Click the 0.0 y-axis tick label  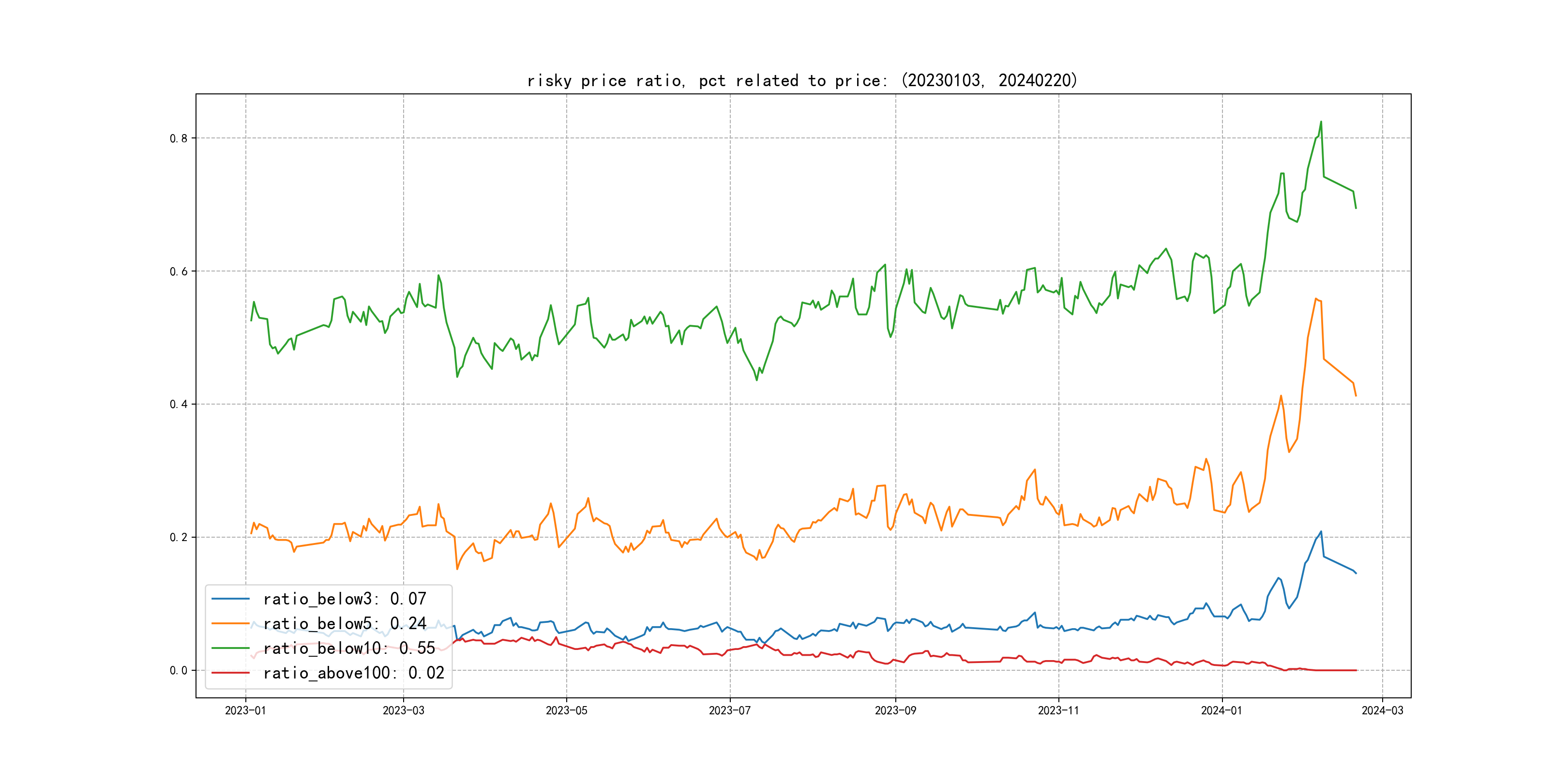(179, 670)
